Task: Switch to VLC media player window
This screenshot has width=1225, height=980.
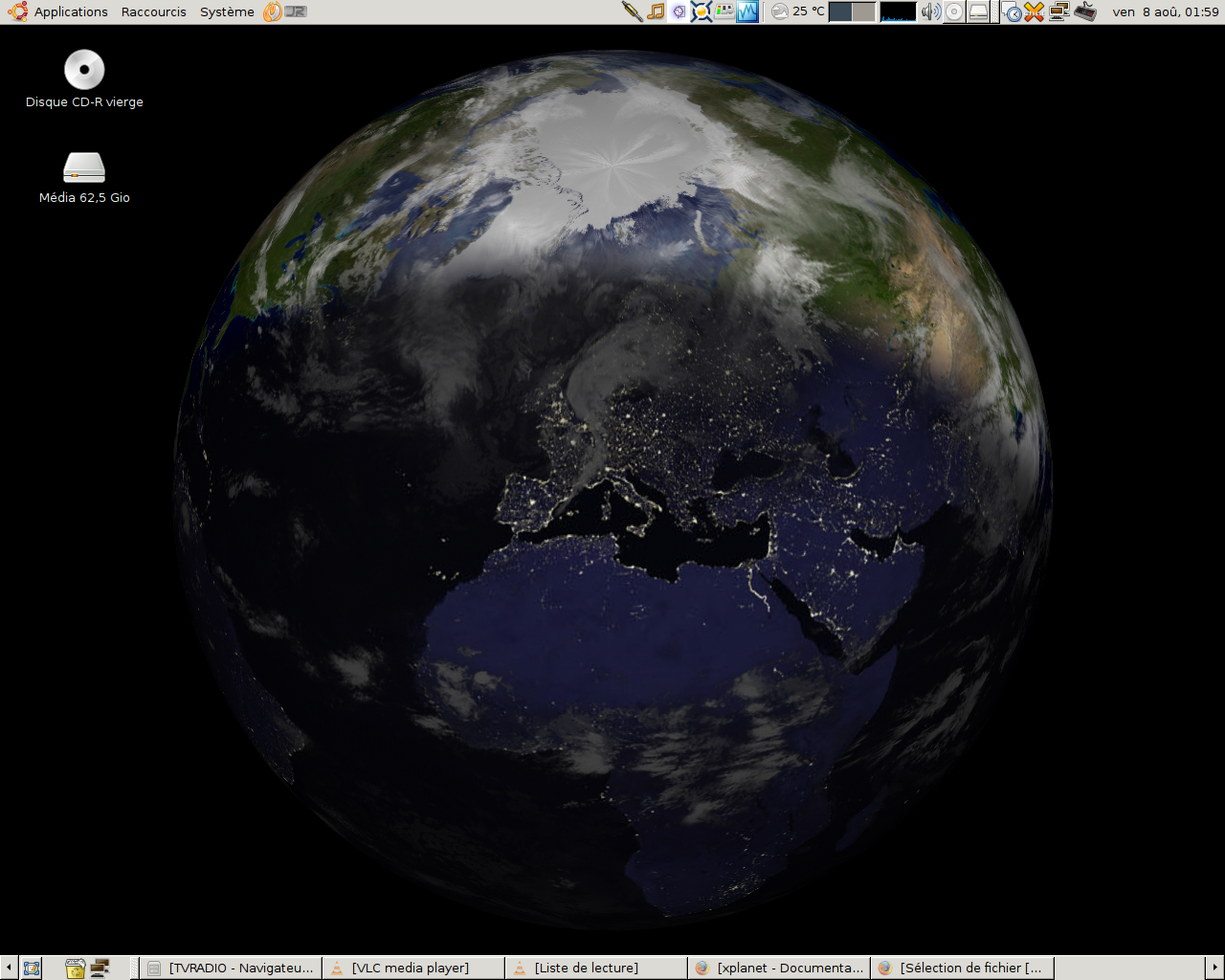Action: pyautogui.click(x=412, y=968)
